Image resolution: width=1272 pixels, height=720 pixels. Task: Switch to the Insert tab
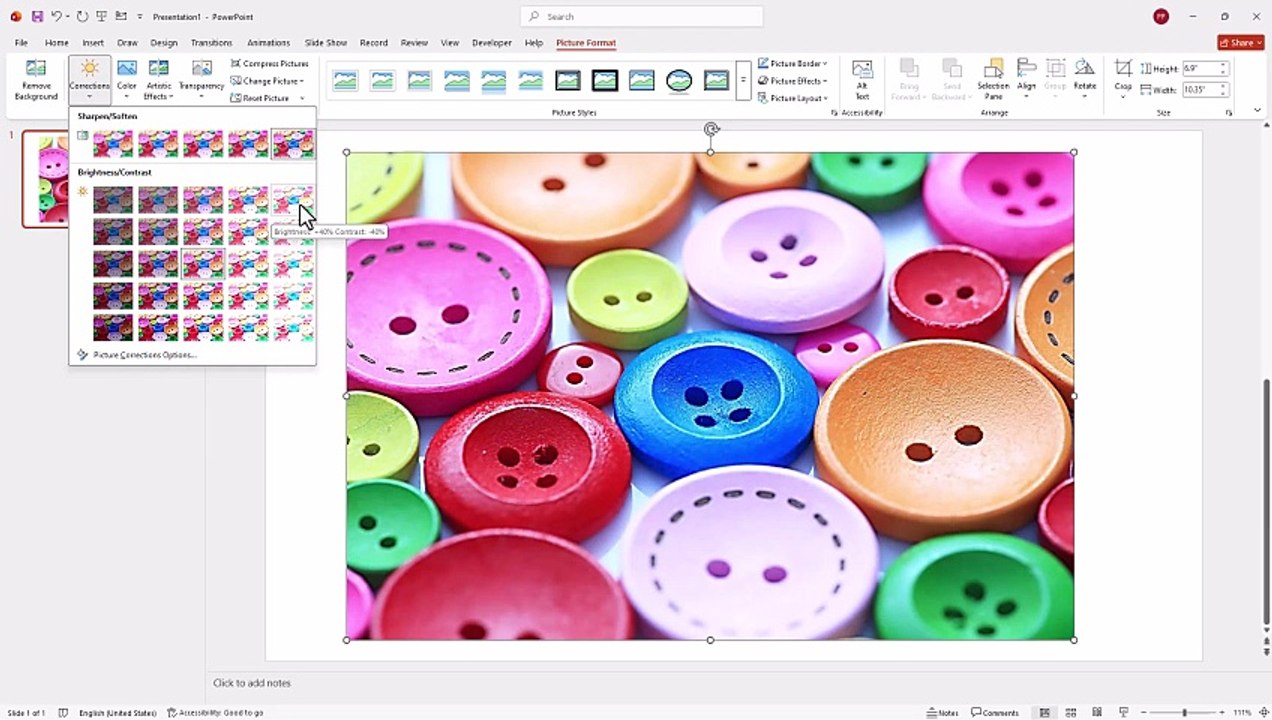93,43
